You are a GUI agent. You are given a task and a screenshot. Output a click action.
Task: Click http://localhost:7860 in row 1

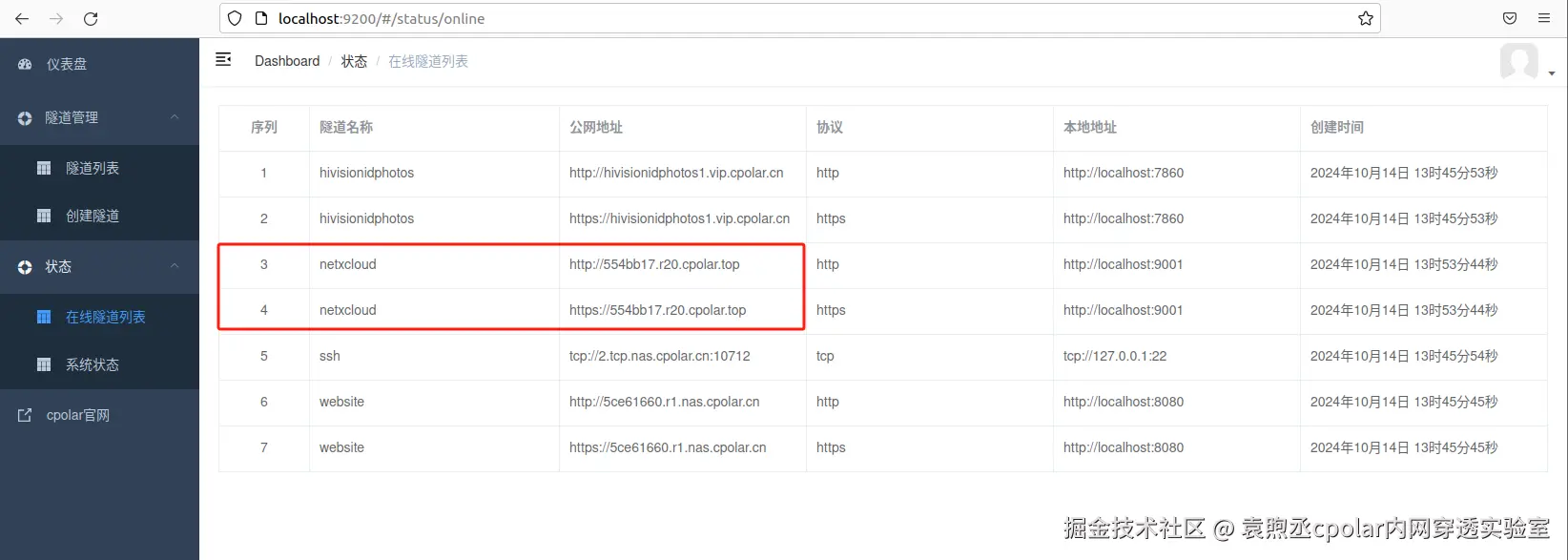click(1124, 173)
